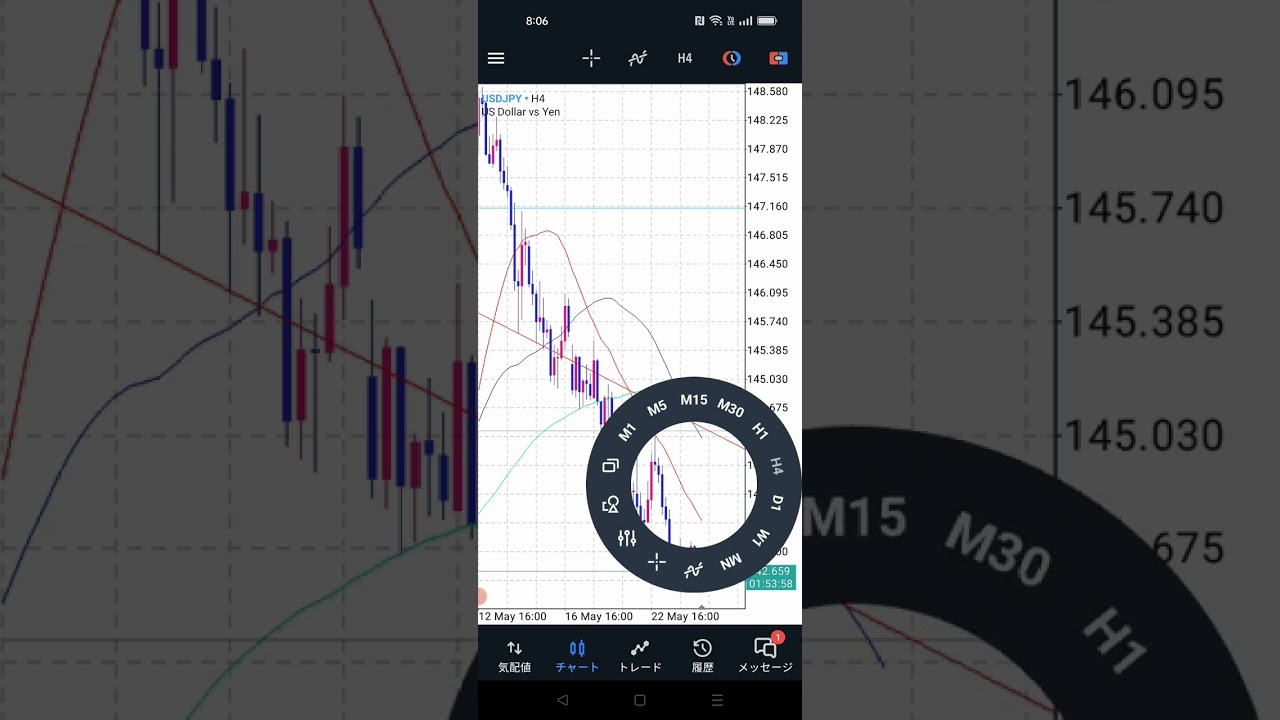Tap the green current price label 142.659
1280x720 pixels.
771,571
